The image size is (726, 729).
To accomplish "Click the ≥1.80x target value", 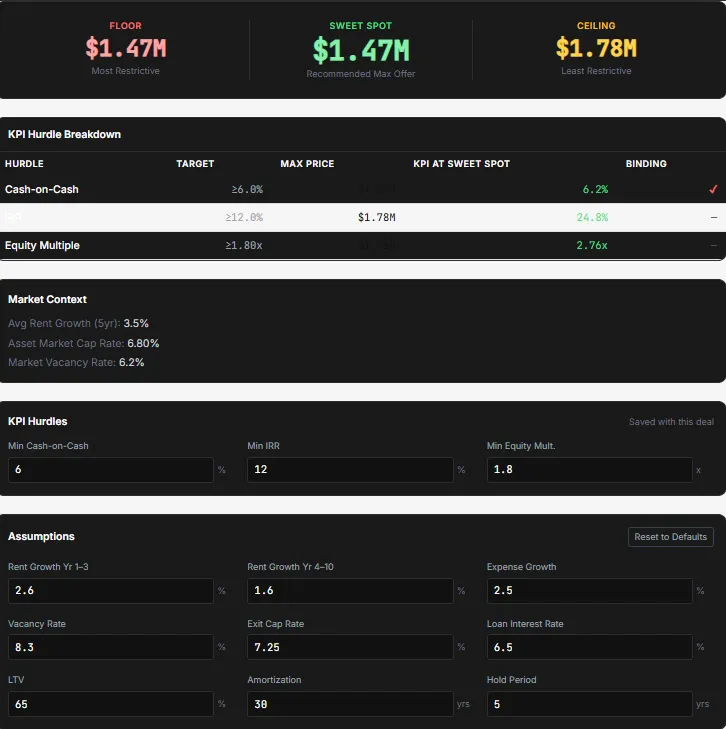I will coord(244,245).
